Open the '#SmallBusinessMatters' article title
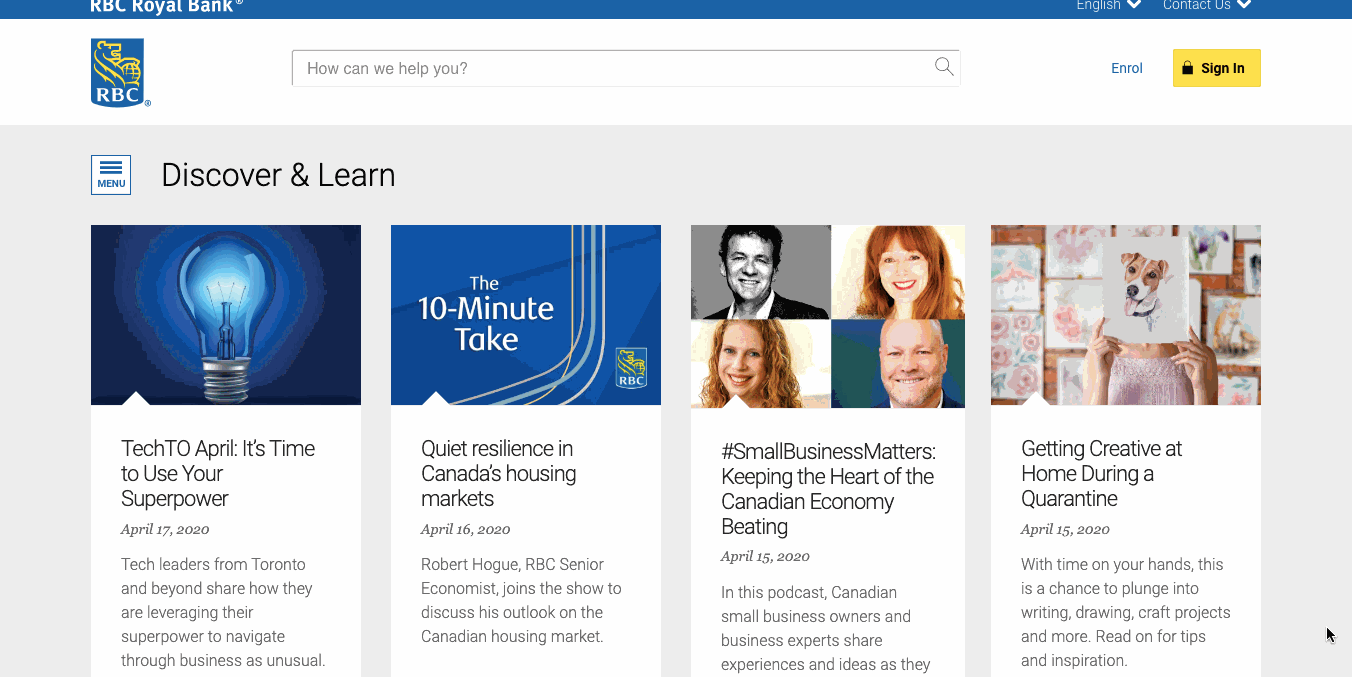The width and height of the screenshot is (1352, 677). coord(827,489)
